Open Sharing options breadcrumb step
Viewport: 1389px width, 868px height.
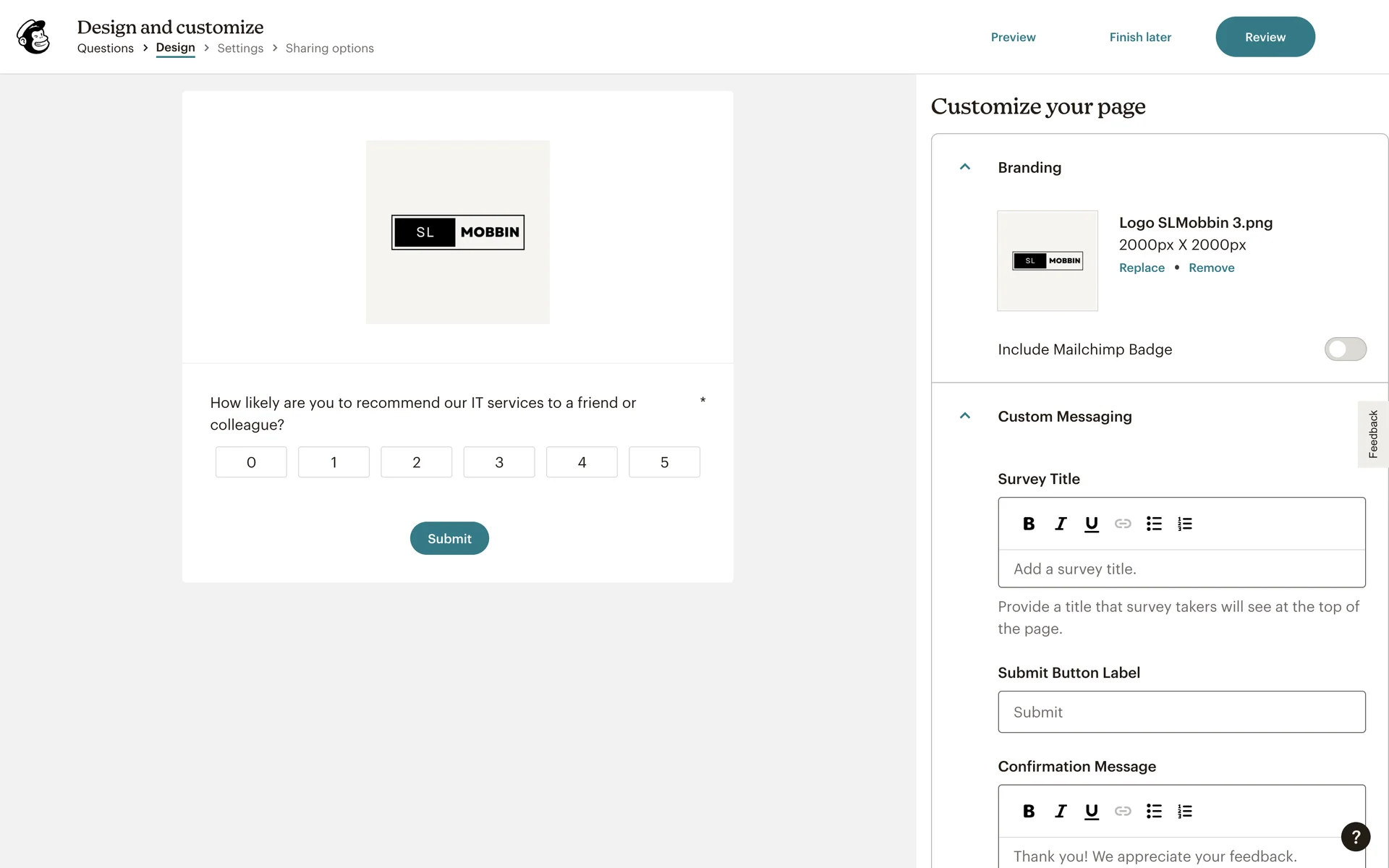tap(329, 48)
